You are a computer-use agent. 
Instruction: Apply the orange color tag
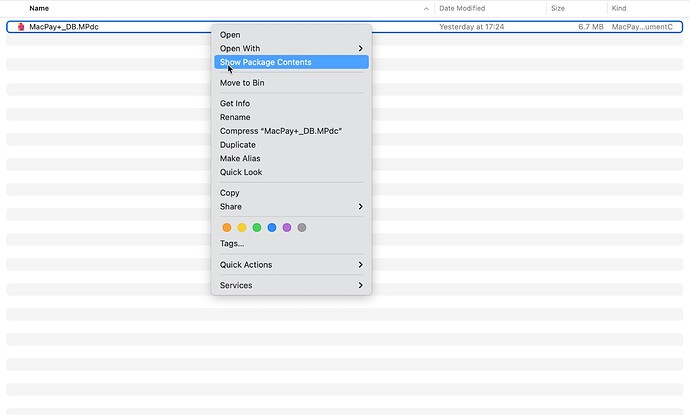point(227,228)
